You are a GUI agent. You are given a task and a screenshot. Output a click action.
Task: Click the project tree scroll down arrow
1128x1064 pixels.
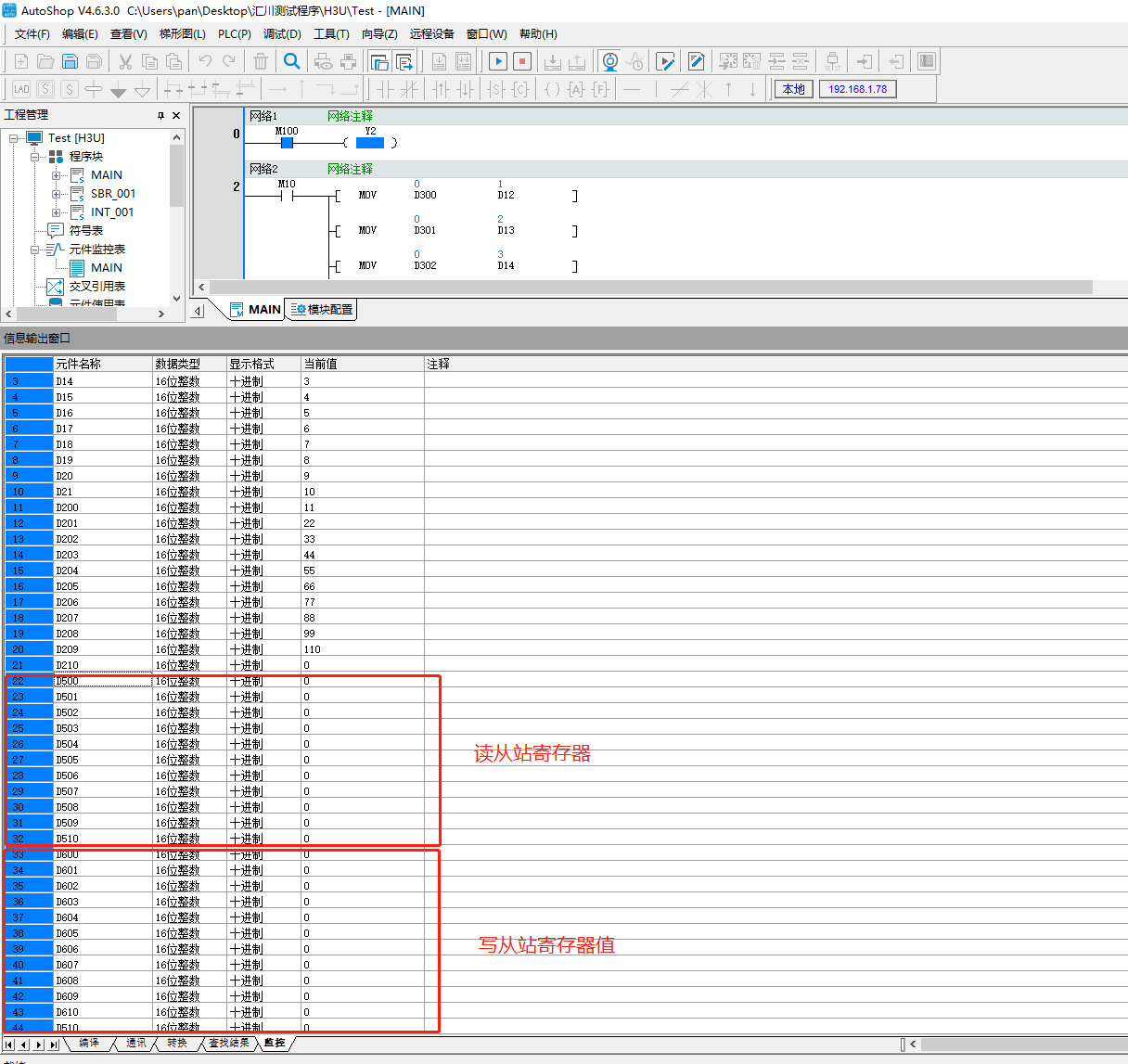pyautogui.click(x=177, y=298)
